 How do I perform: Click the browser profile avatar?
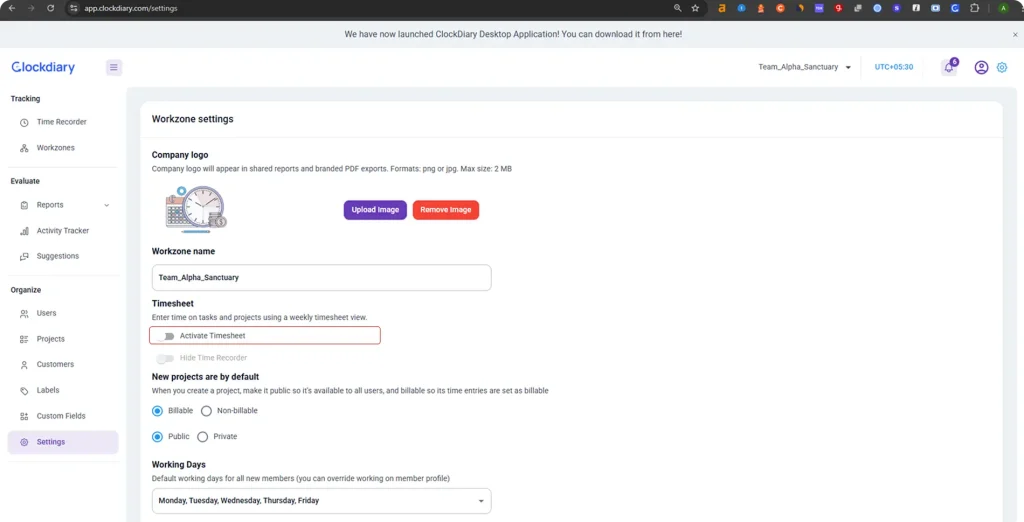[1003, 8]
